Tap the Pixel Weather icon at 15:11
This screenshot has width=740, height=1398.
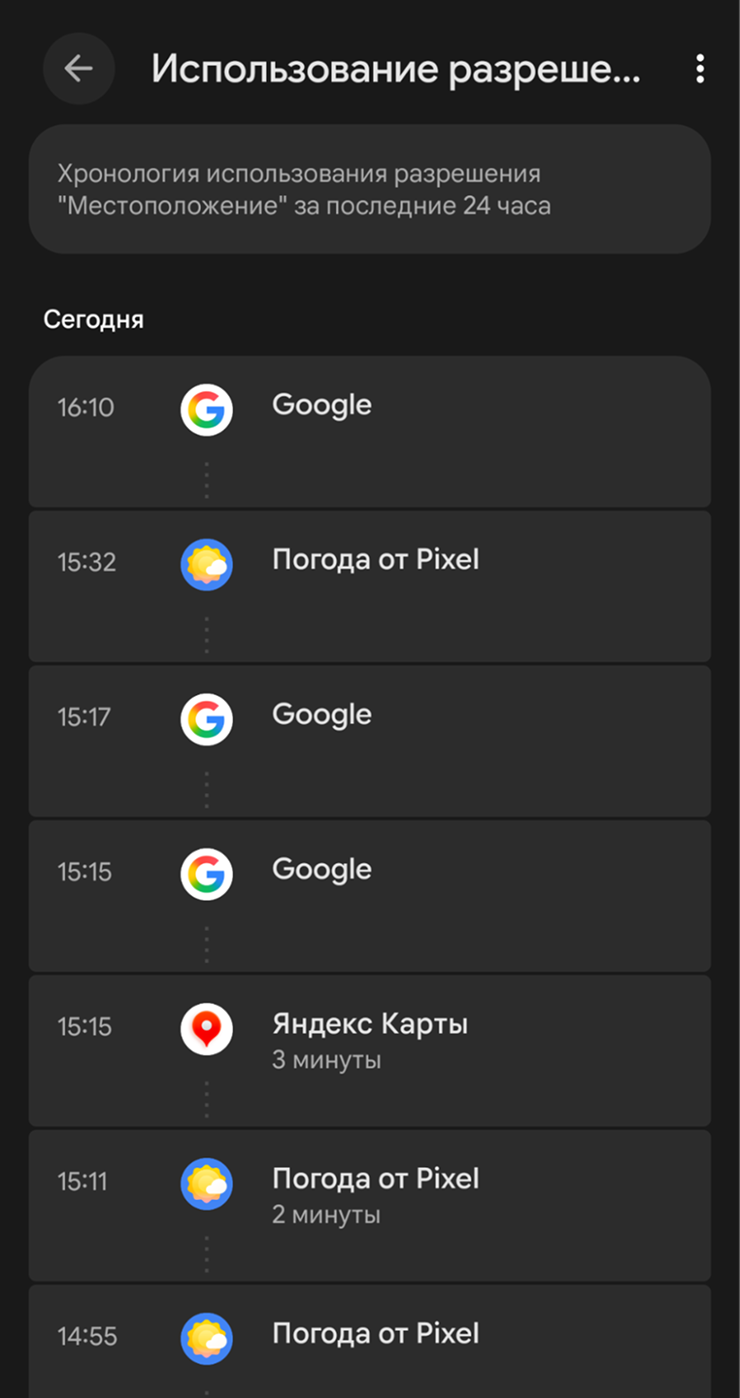coord(206,1184)
